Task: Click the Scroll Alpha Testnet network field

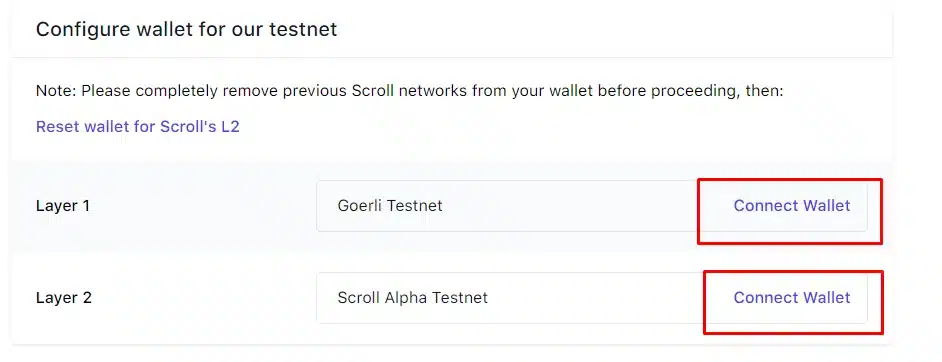Action: click(x=592, y=298)
